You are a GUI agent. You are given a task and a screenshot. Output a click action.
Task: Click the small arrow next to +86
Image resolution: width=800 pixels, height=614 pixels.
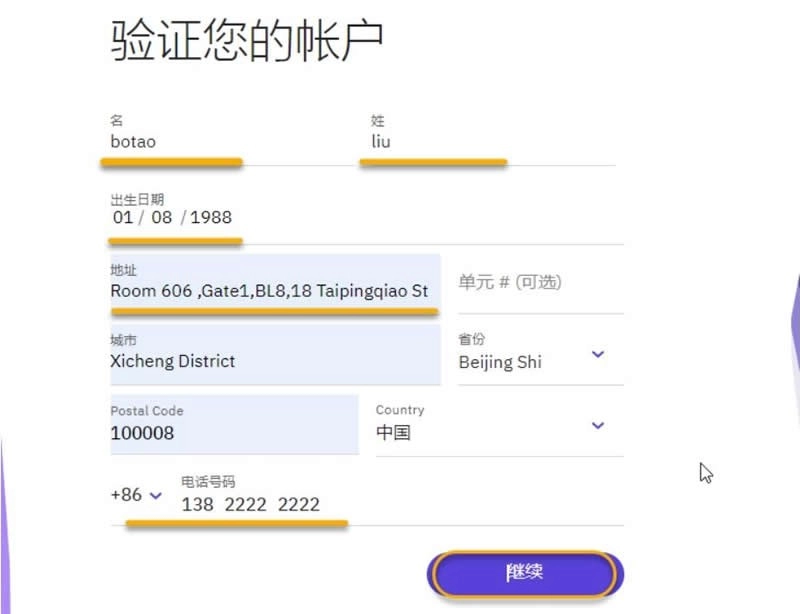tap(155, 496)
